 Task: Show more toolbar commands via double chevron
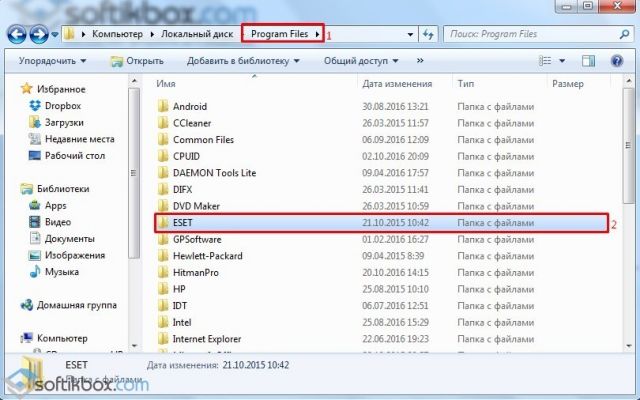coord(420,61)
